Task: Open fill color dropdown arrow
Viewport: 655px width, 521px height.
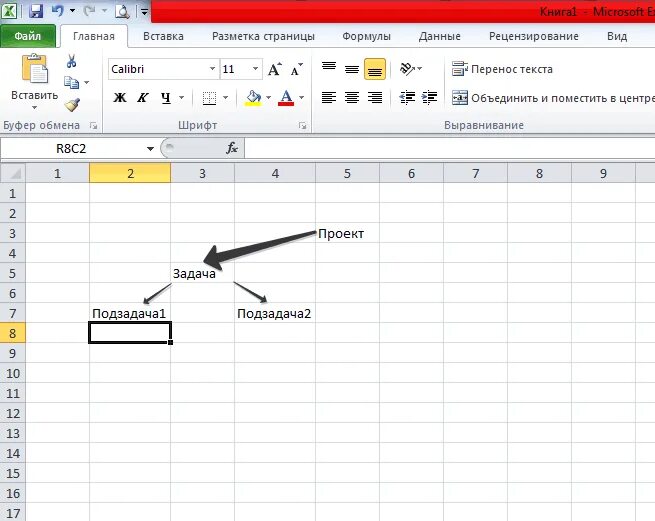Action: (269, 98)
